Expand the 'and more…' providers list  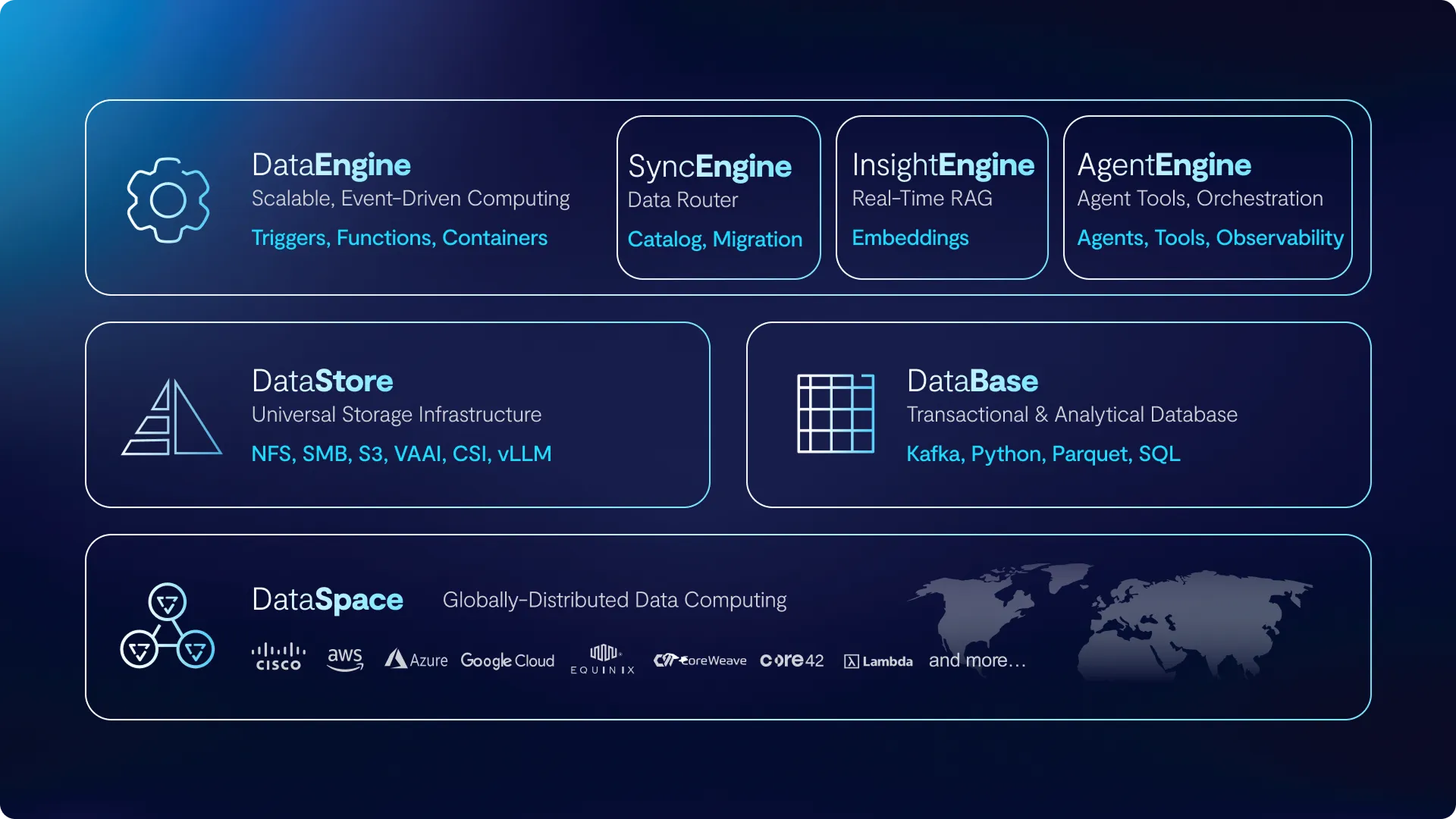tap(976, 660)
